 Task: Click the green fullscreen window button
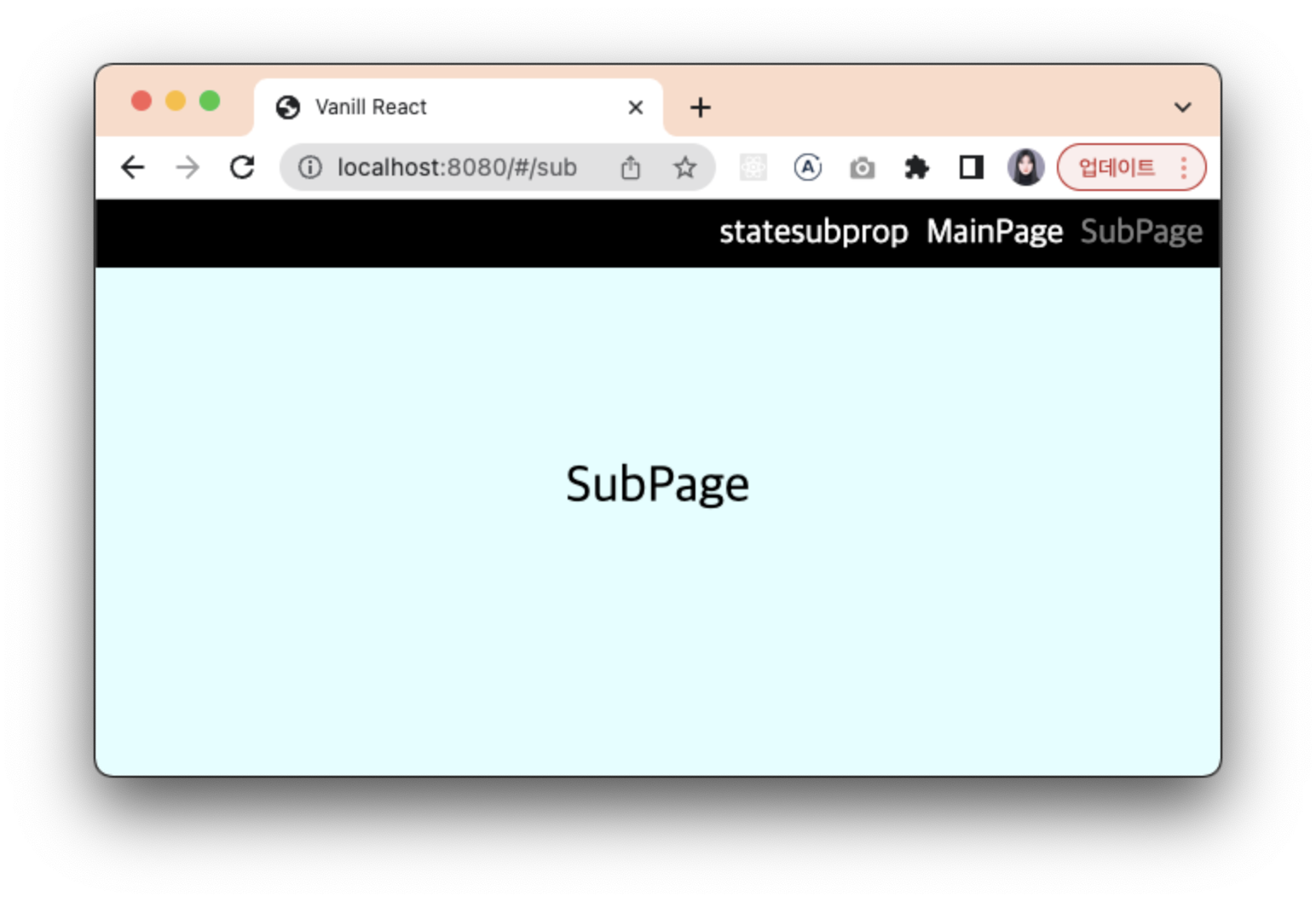point(210,101)
